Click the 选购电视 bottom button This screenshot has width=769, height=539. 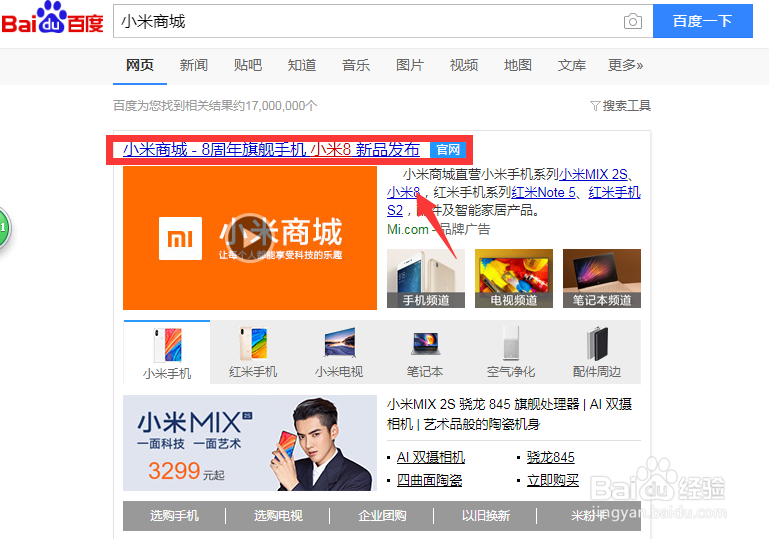(x=278, y=515)
